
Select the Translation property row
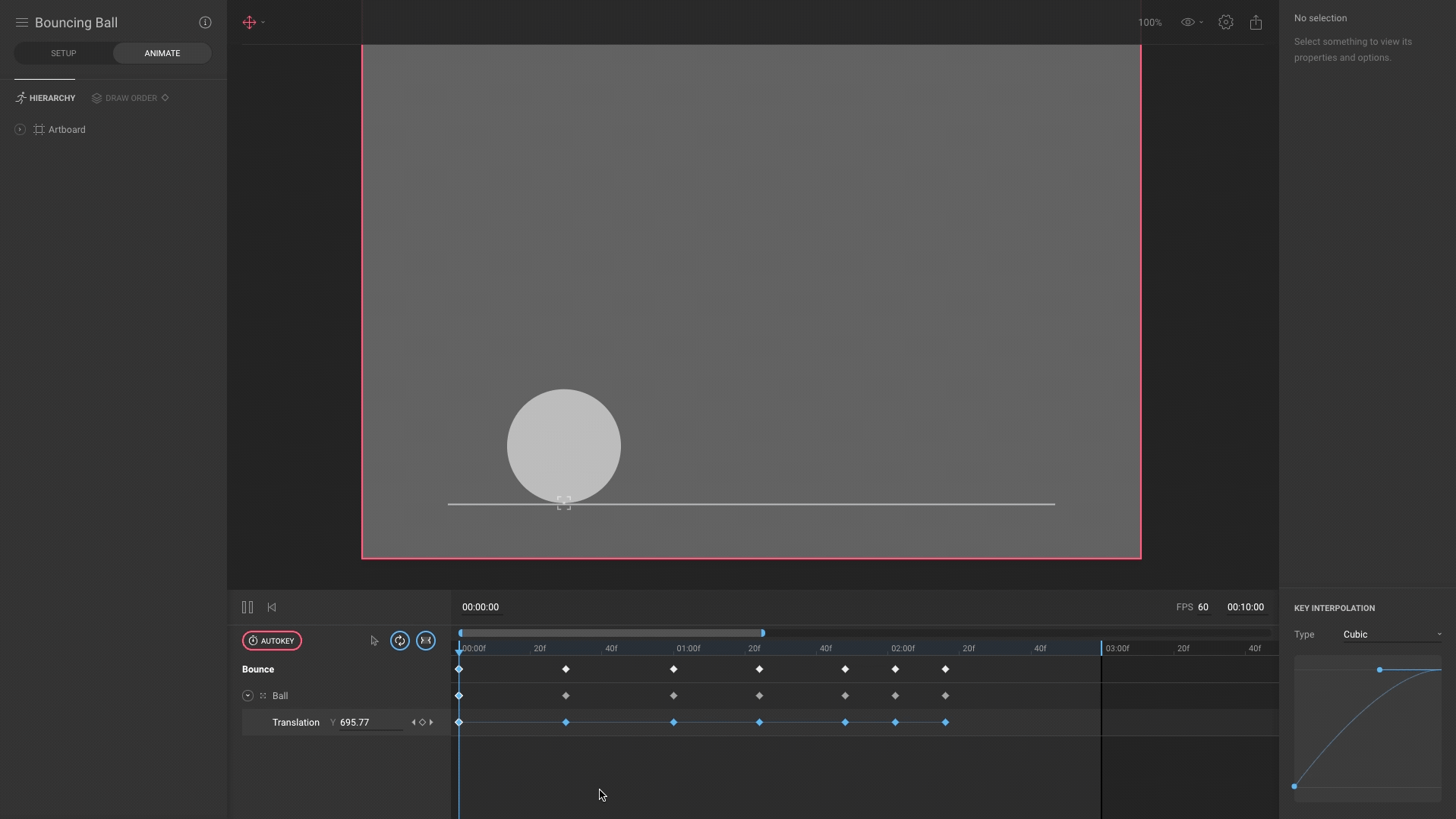point(296,723)
